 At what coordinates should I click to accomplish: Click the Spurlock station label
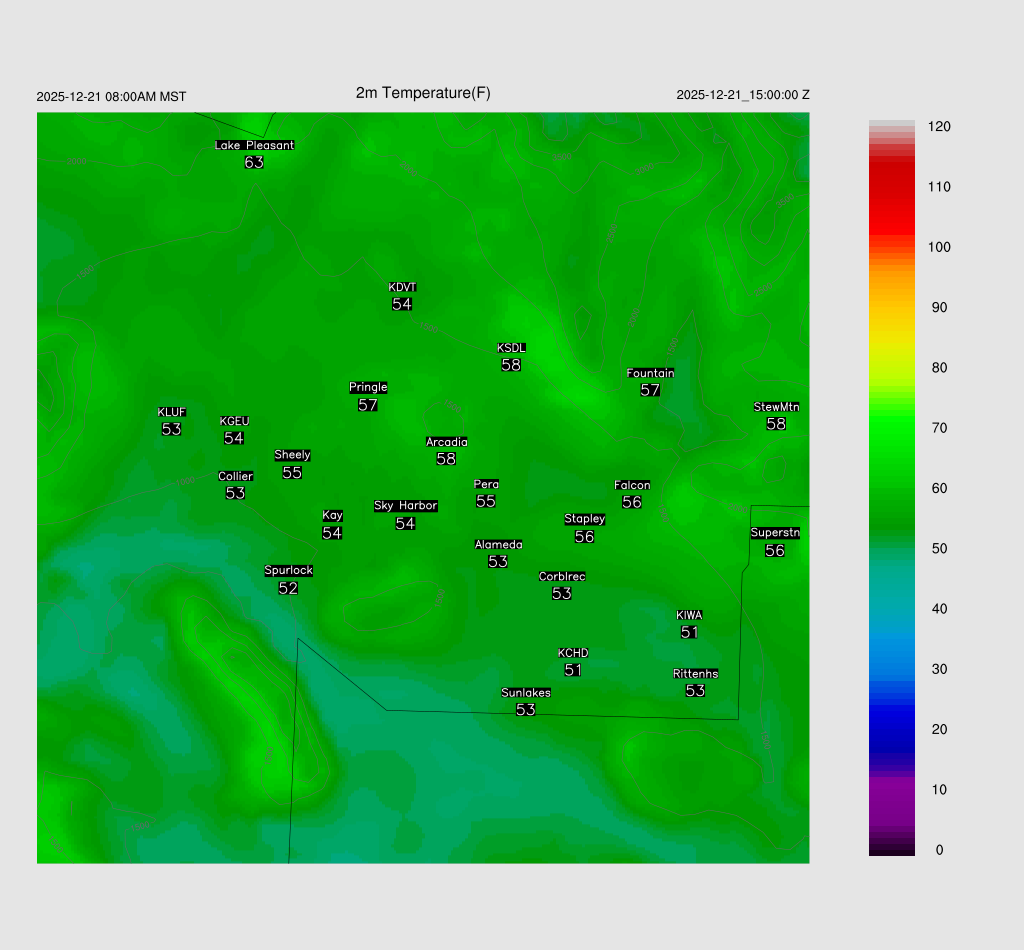(288, 571)
